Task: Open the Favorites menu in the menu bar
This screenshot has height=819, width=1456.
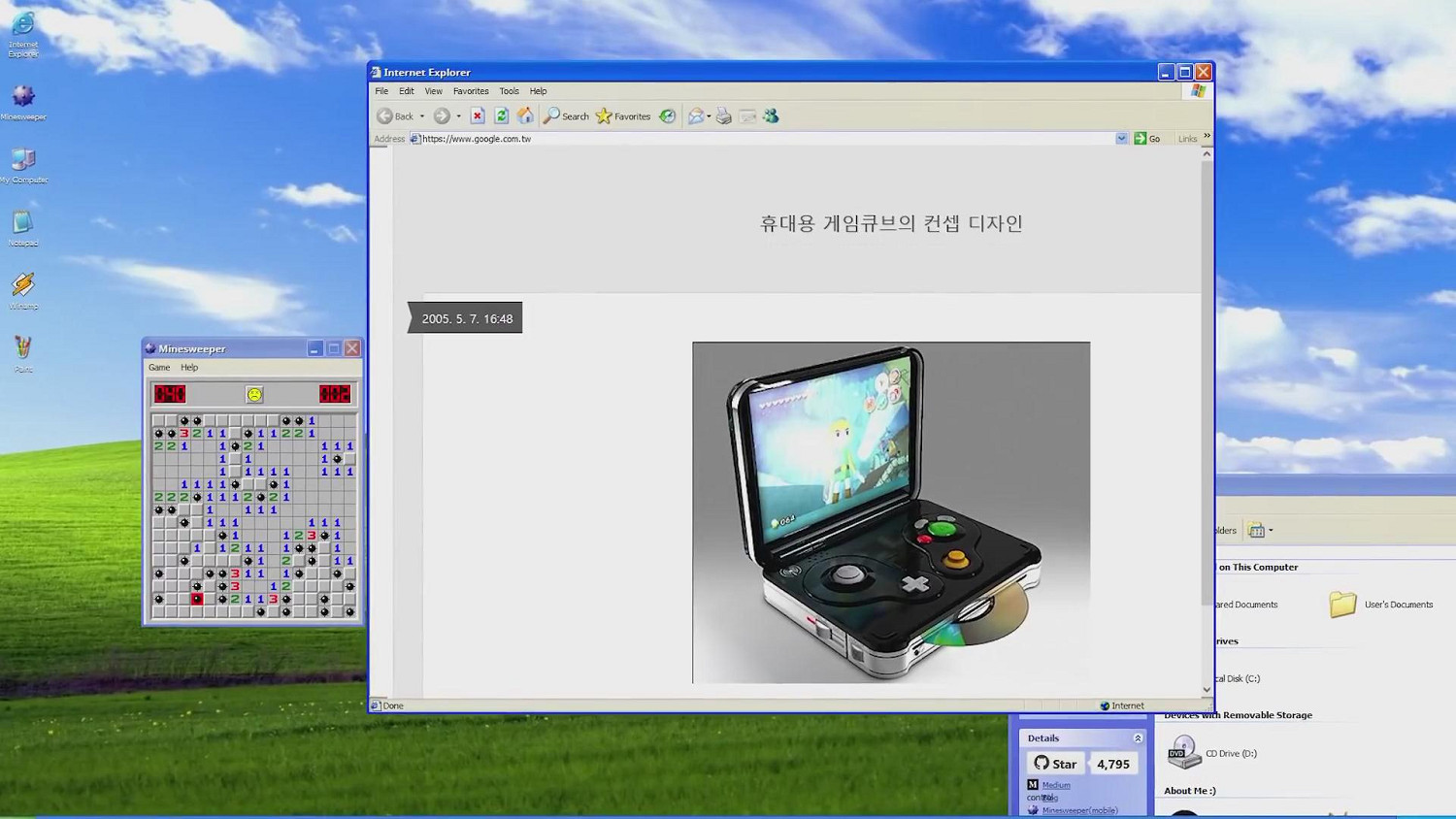Action: (471, 91)
